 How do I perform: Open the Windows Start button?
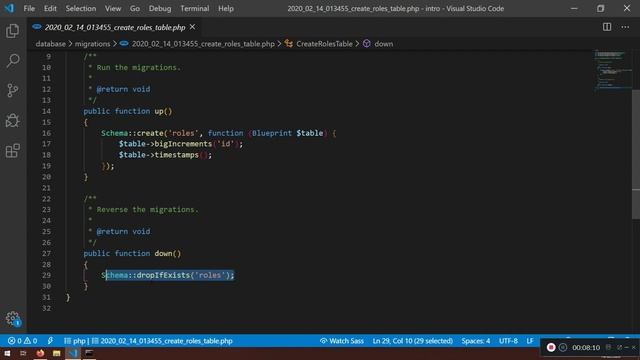pos(7,353)
